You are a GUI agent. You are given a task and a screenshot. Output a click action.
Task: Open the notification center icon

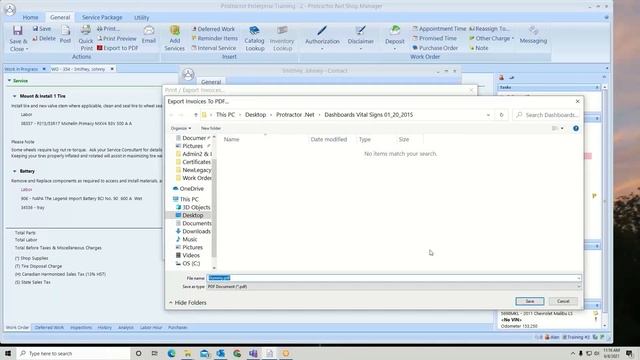[629, 353]
